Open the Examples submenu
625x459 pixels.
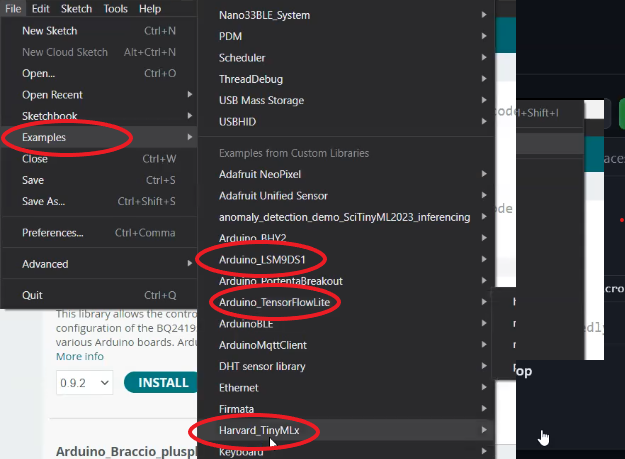click(x=99, y=137)
